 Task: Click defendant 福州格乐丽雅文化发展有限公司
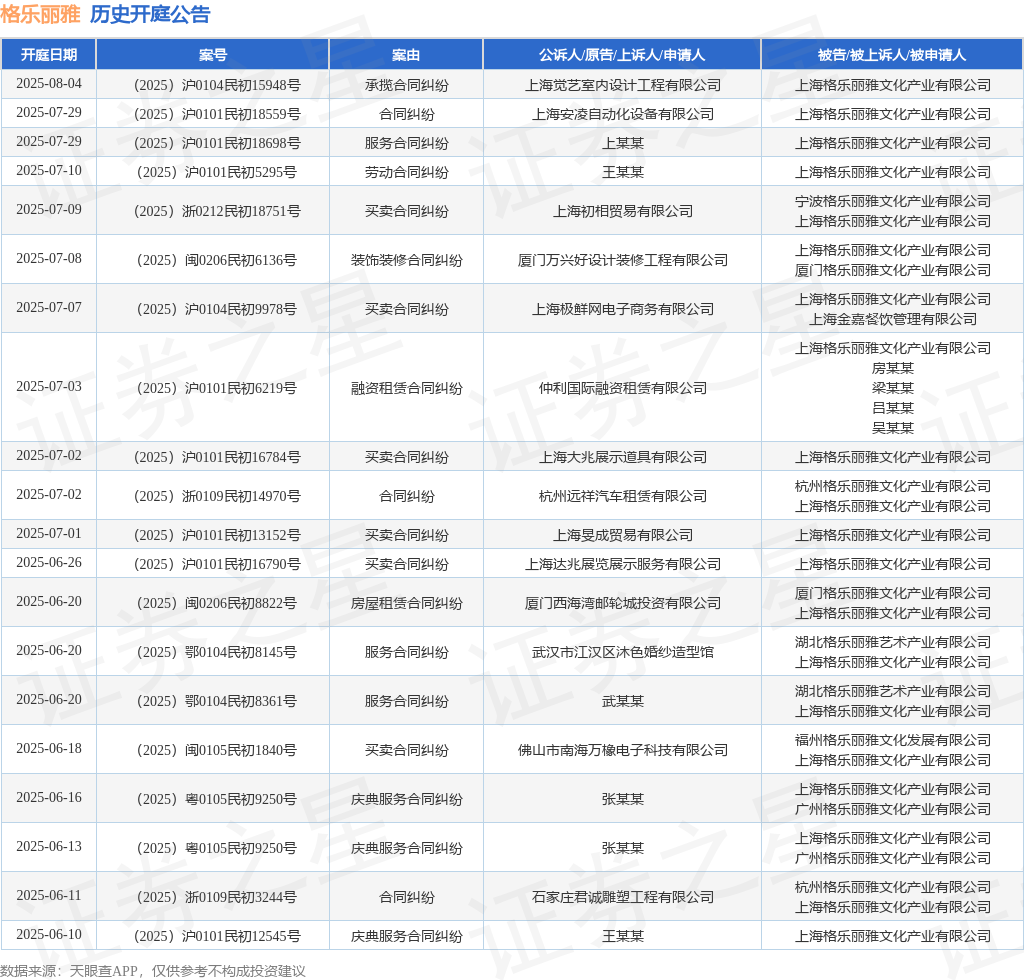click(x=892, y=740)
